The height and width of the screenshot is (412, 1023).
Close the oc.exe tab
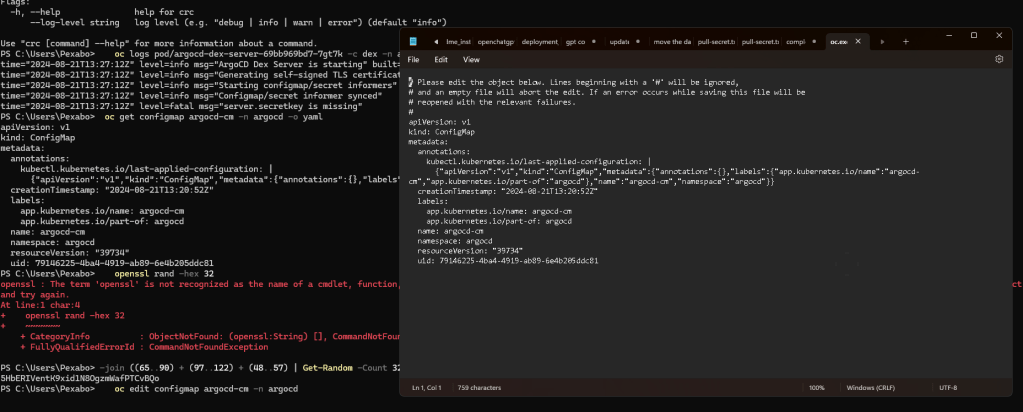tap(858, 41)
